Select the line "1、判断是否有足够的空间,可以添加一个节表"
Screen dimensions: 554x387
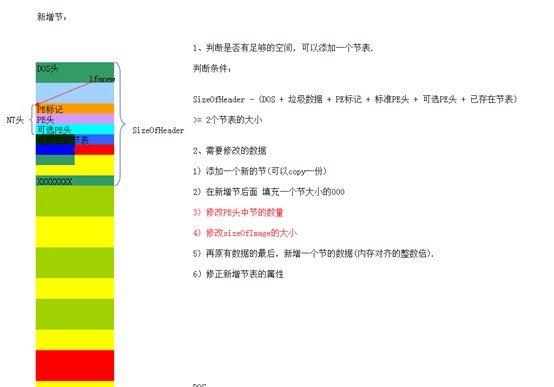point(283,48)
